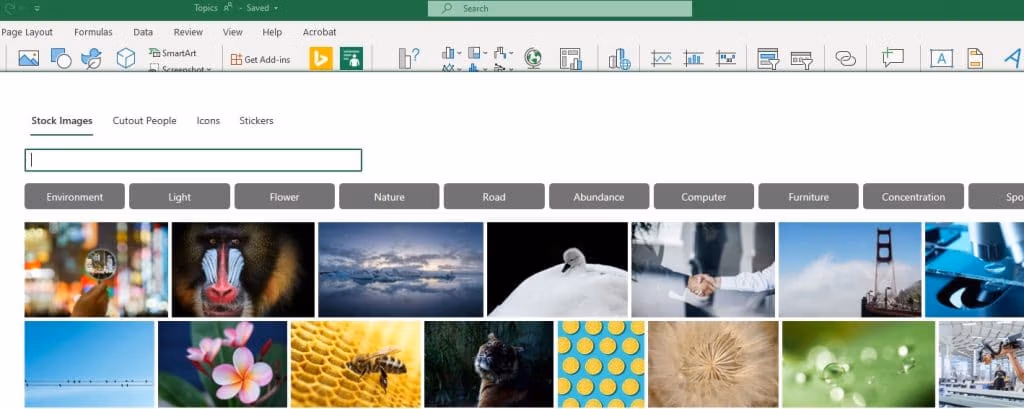The width and height of the screenshot is (1024, 409).
Task: Open Bing Maps add-in icon
Action: [x=321, y=59]
